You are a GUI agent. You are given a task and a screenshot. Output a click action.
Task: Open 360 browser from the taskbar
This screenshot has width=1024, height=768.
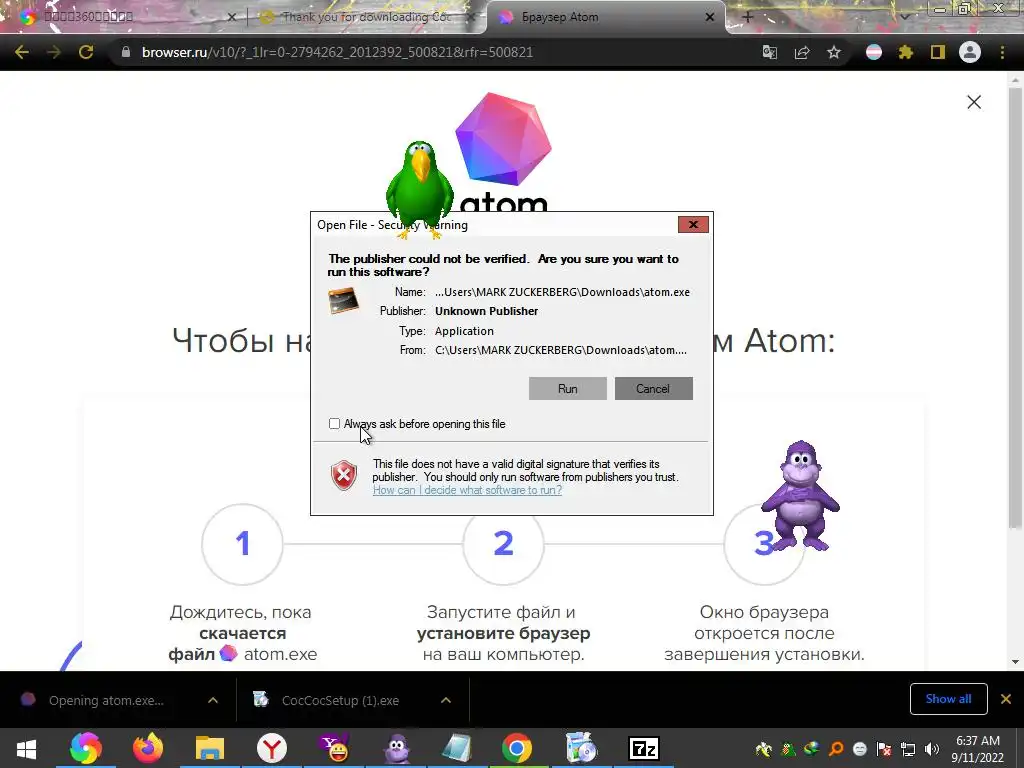coord(86,748)
